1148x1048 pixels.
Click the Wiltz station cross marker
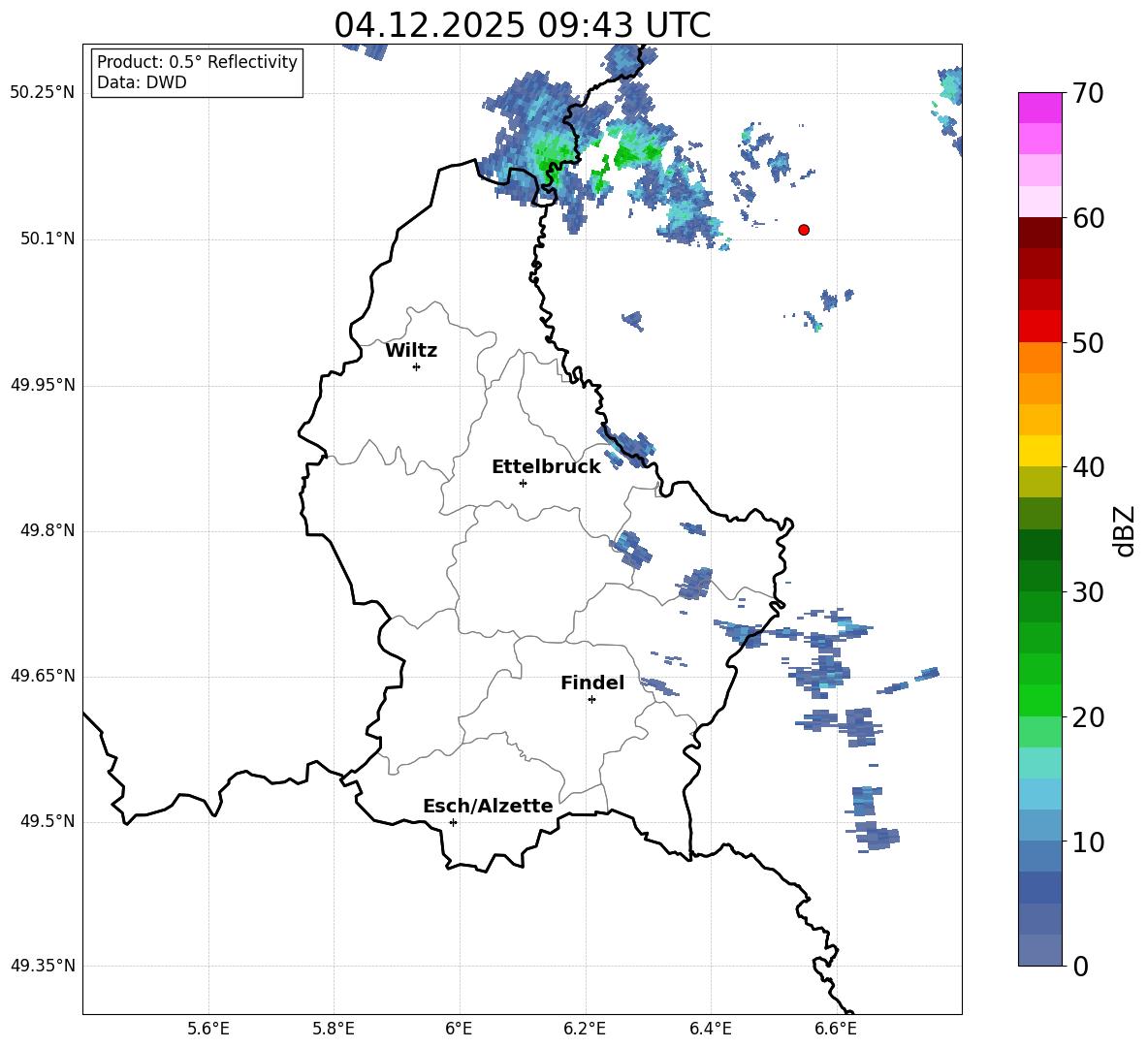pos(417,366)
